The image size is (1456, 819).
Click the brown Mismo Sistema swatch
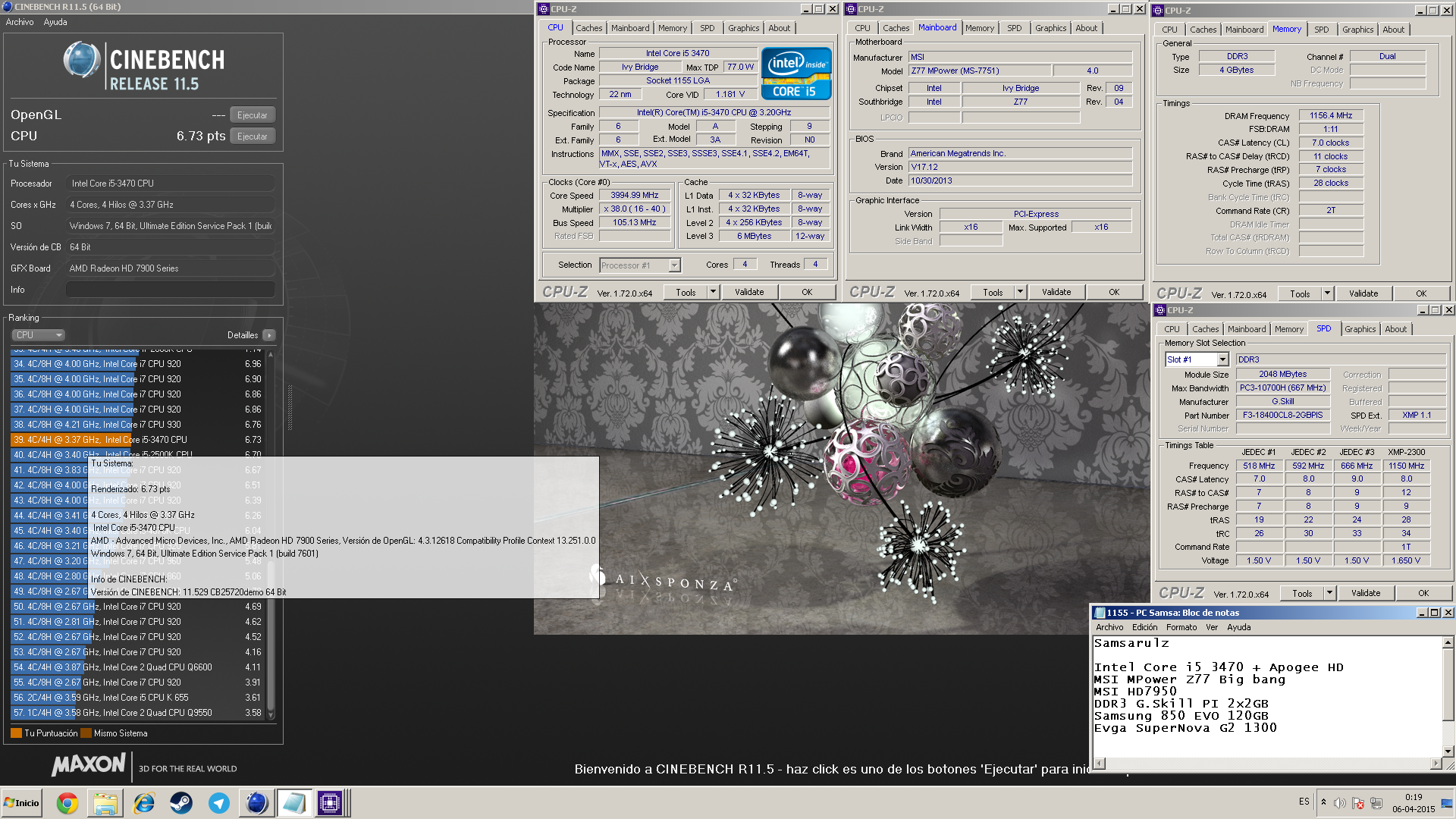click(x=86, y=733)
